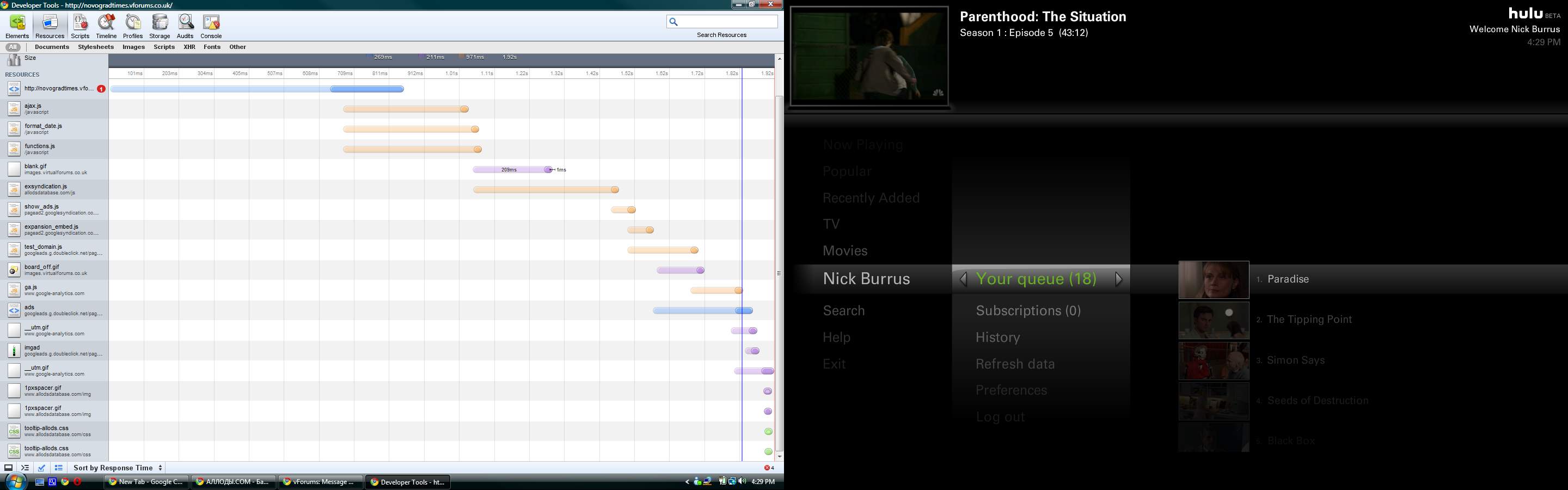
Task: Switch to New Tab - Google Chrome taskbar button
Action: tap(146, 482)
